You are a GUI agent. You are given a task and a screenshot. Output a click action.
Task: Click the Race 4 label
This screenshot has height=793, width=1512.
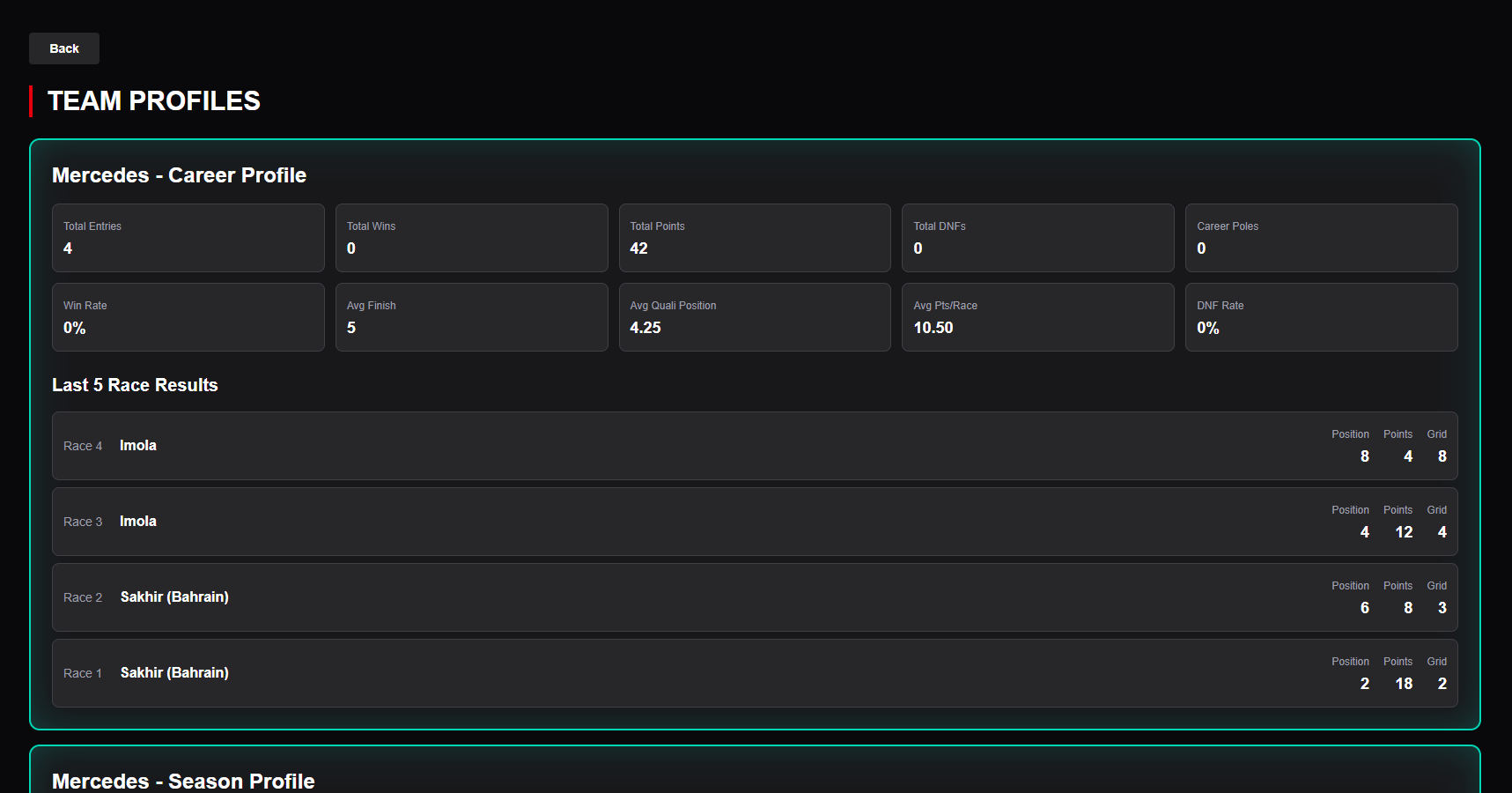tap(83, 446)
